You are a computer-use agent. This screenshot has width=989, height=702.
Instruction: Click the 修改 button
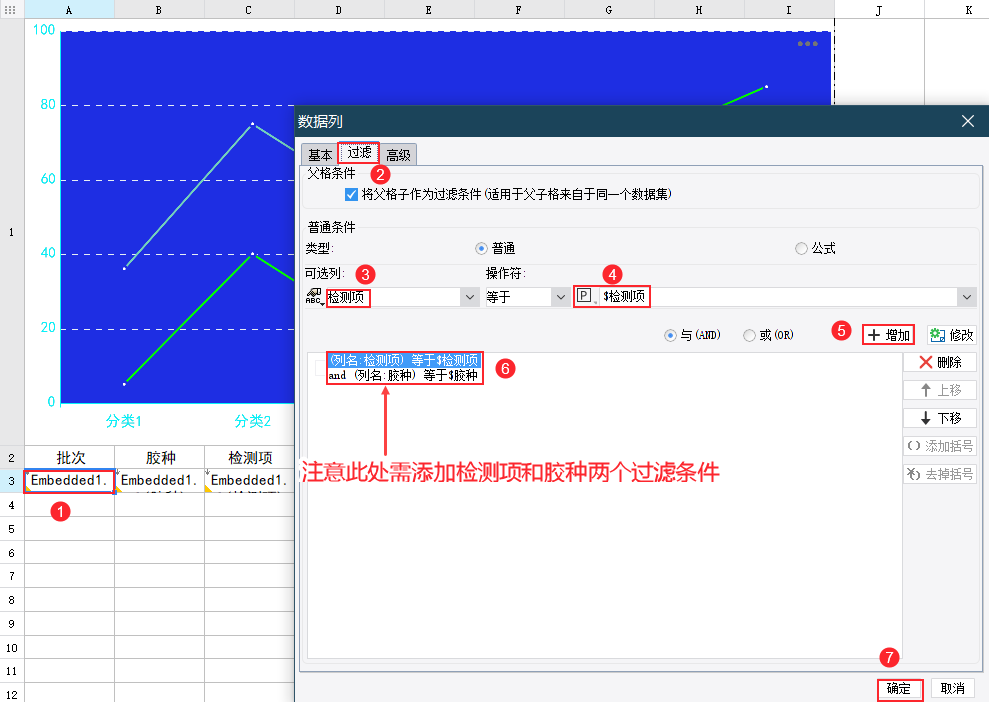[x=951, y=335]
